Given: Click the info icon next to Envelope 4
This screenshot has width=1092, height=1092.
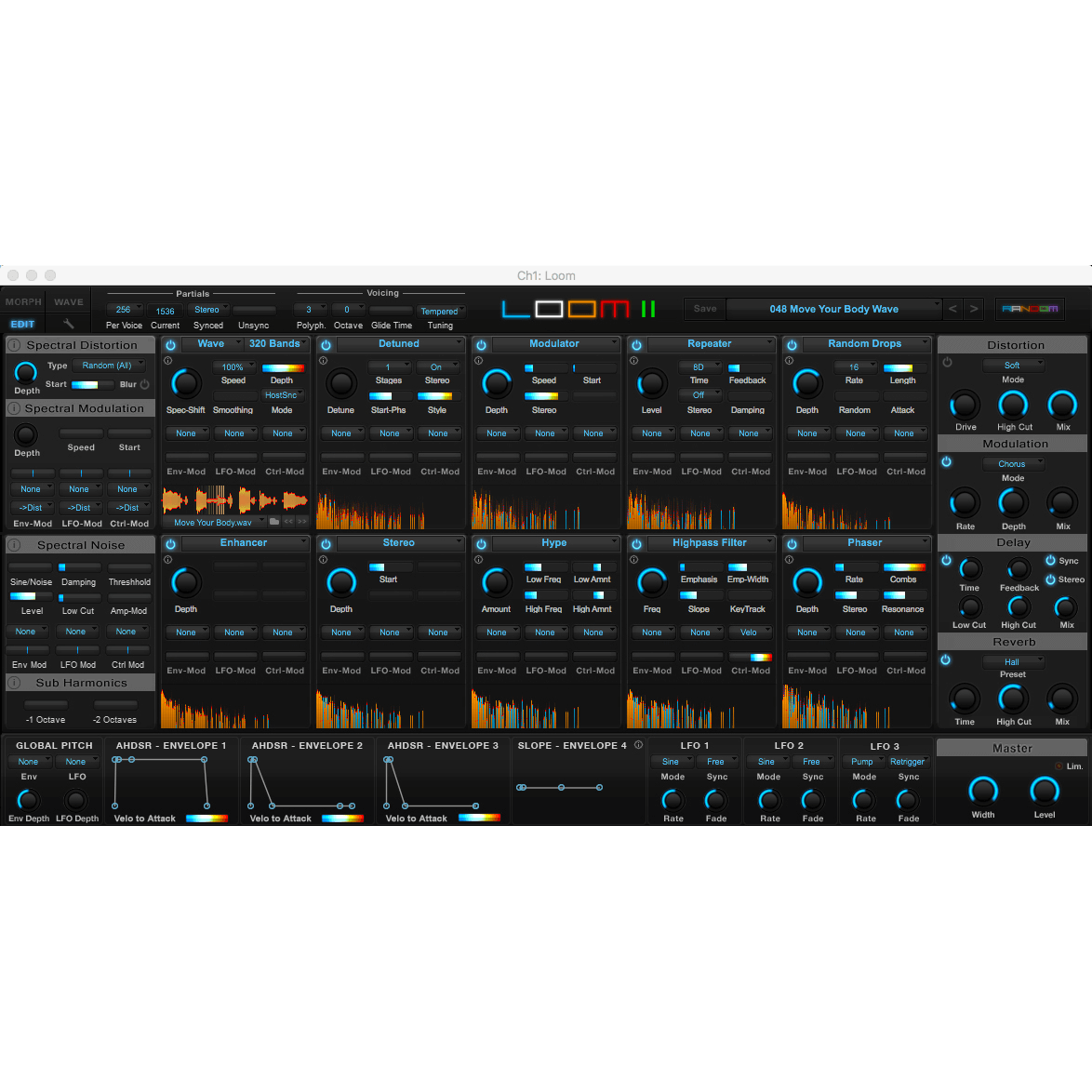Looking at the screenshot, I should (x=638, y=745).
